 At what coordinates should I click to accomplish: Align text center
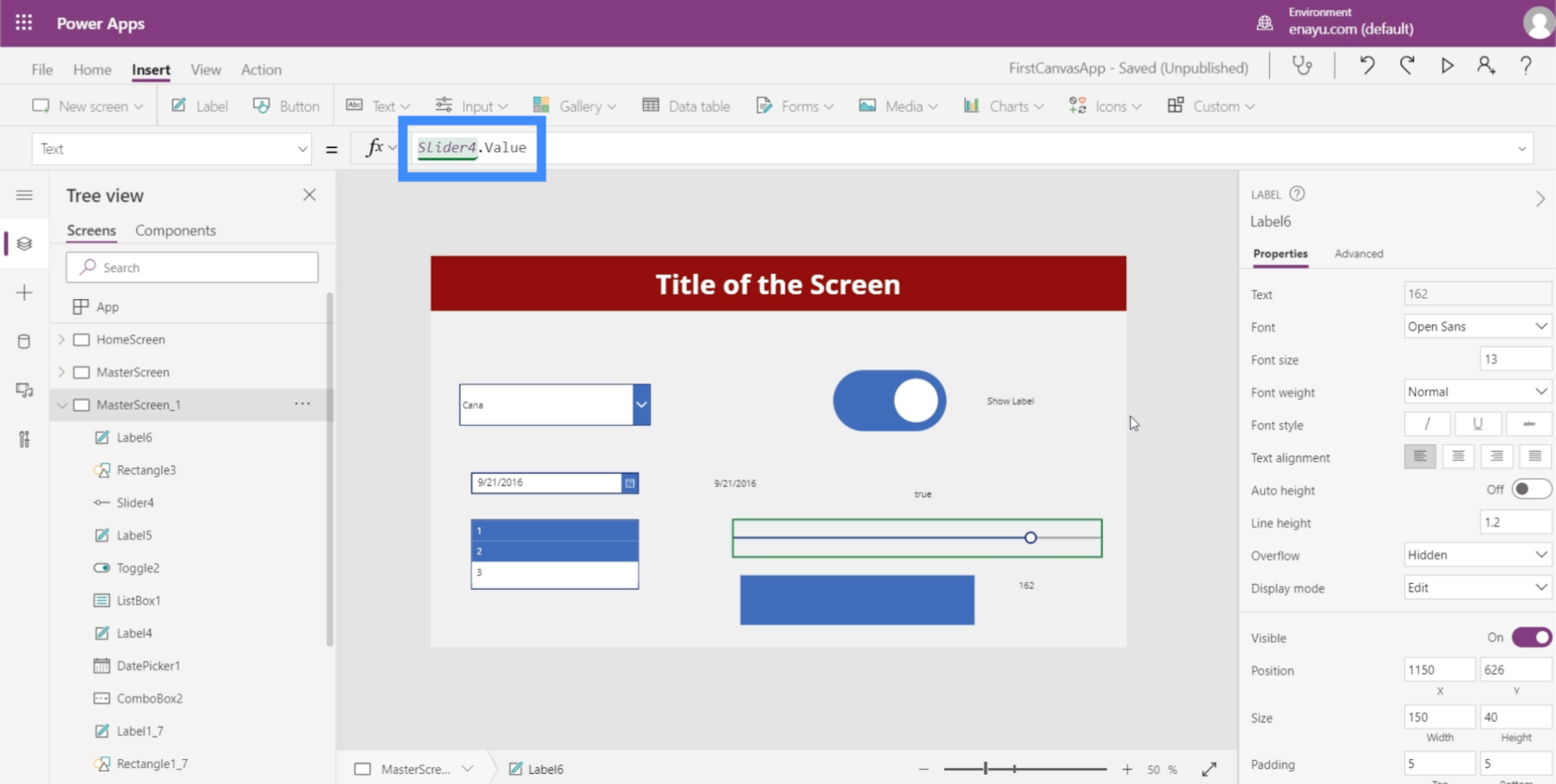point(1459,456)
